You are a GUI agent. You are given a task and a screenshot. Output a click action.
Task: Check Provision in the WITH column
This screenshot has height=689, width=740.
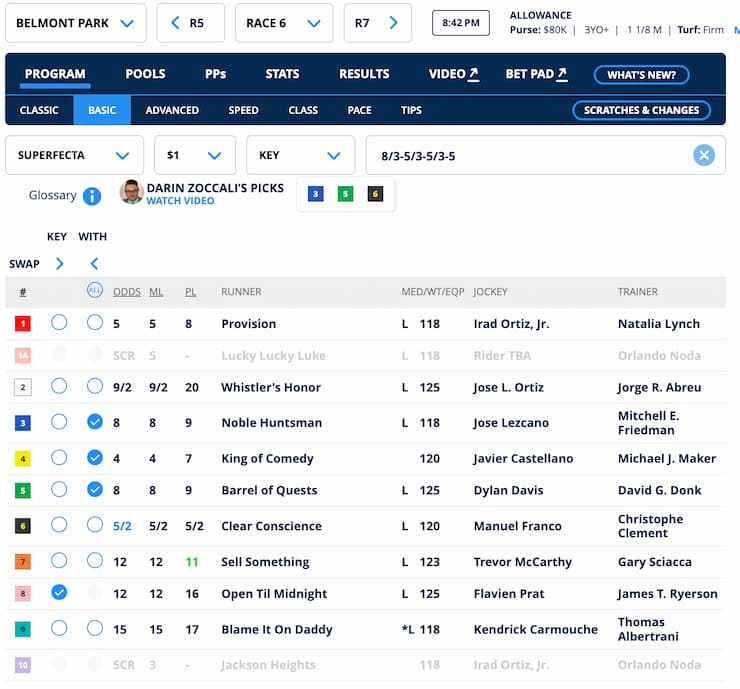point(95,323)
